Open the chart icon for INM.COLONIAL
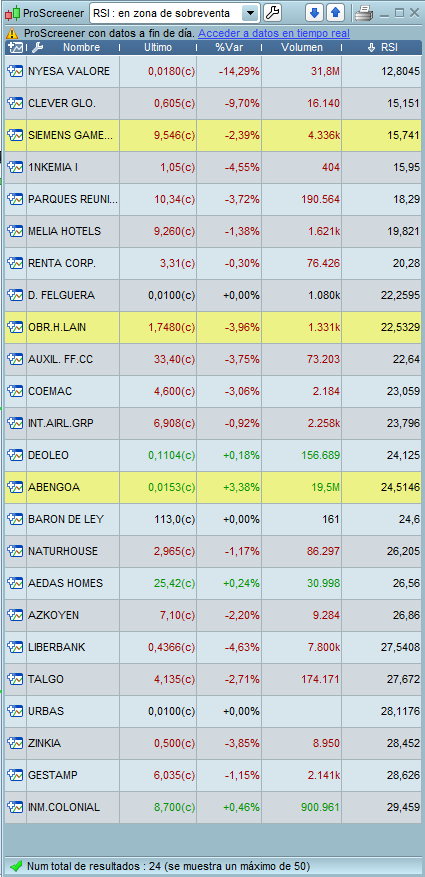This screenshot has width=425, height=877. (15, 807)
